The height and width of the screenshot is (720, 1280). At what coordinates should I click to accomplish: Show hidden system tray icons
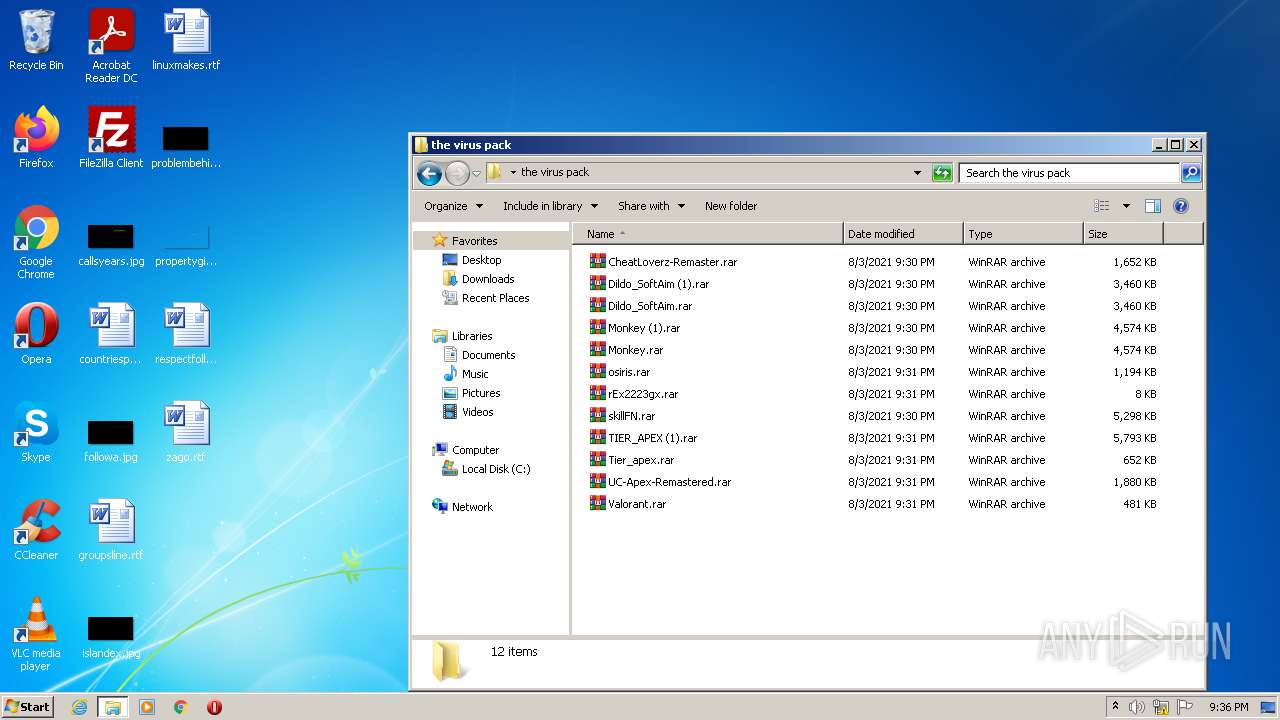1115,707
